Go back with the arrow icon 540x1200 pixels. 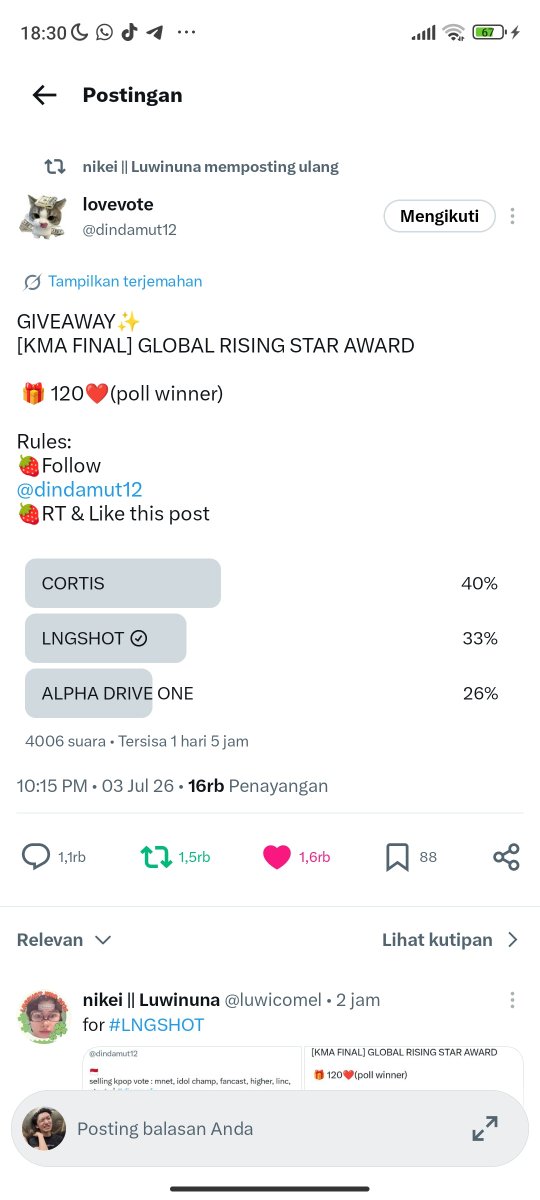(x=44, y=95)
